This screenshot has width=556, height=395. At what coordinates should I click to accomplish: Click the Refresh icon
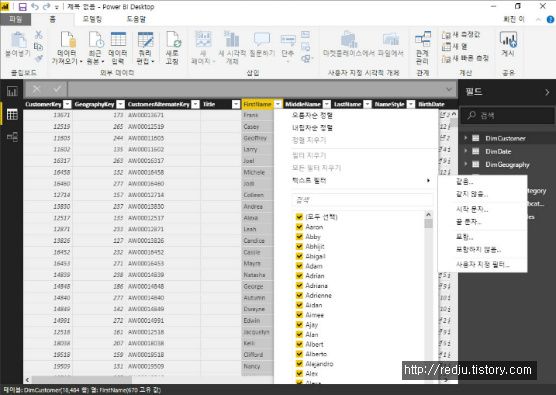click(x=174, y=39)
